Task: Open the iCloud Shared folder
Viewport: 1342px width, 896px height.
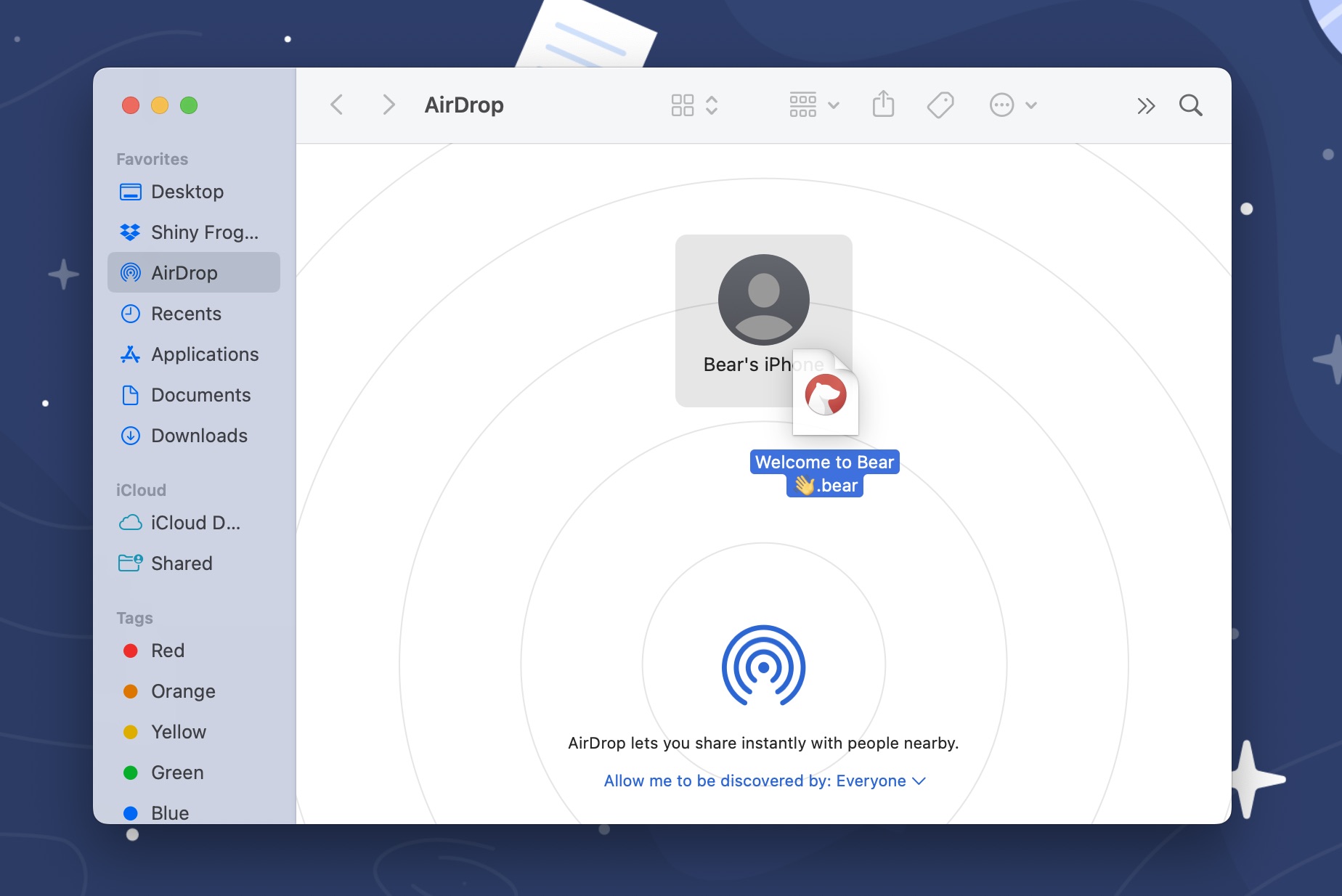Action: point(182,563)
